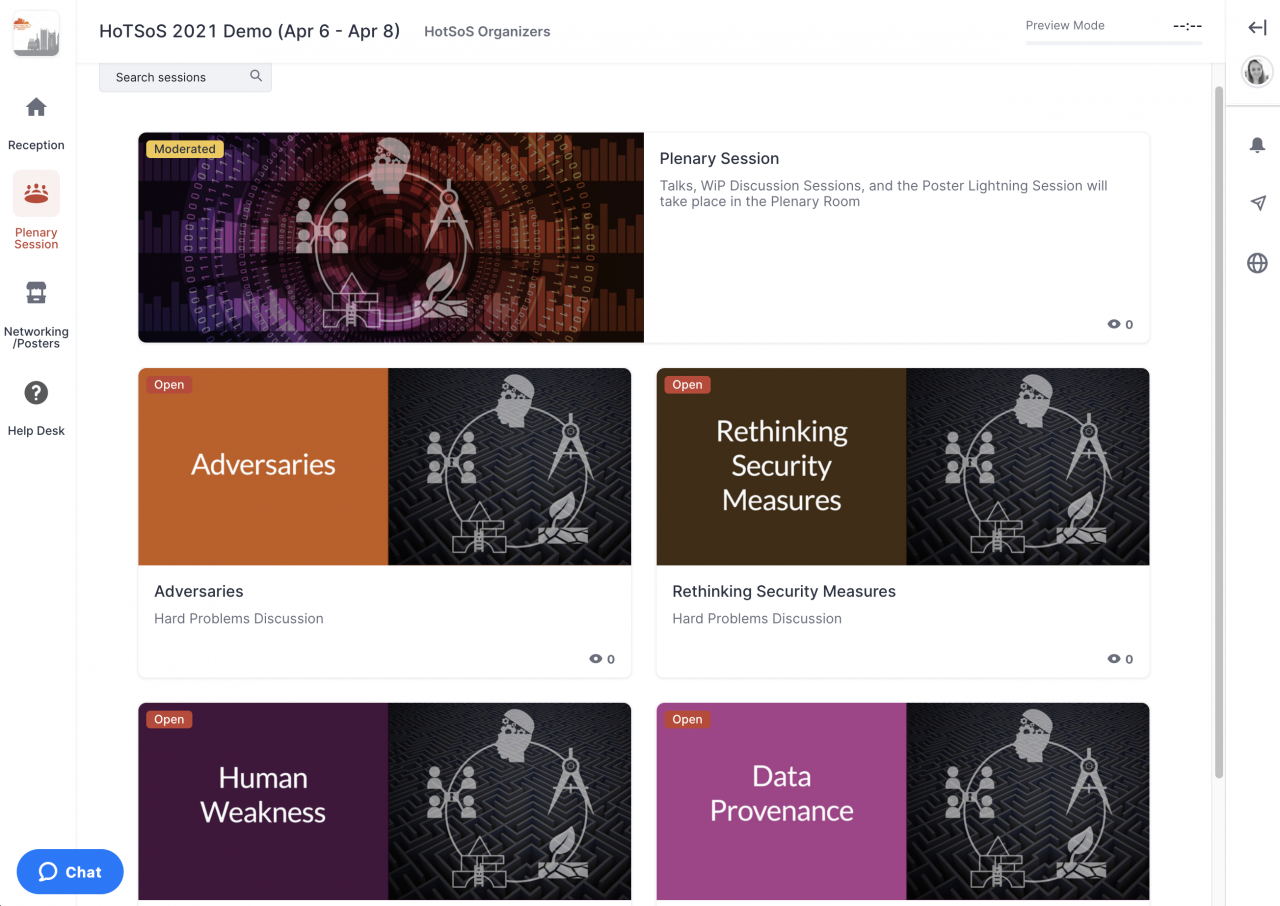Open the user profile avatar
This screenshot has height=906, width=1280.
coord(1256,71)
